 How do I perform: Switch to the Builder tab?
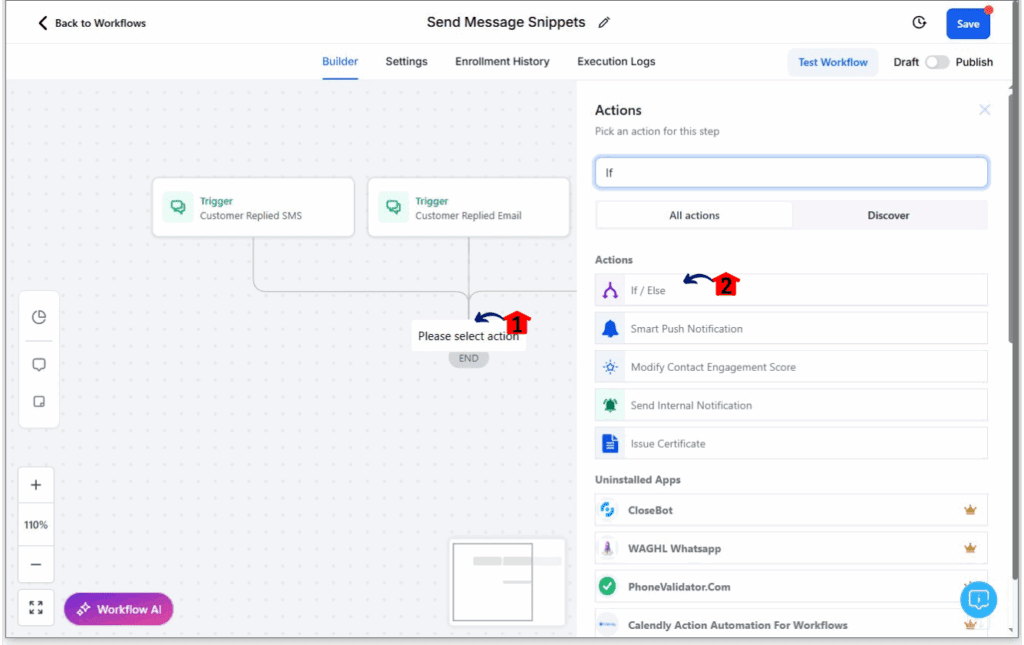click(340, 61)
